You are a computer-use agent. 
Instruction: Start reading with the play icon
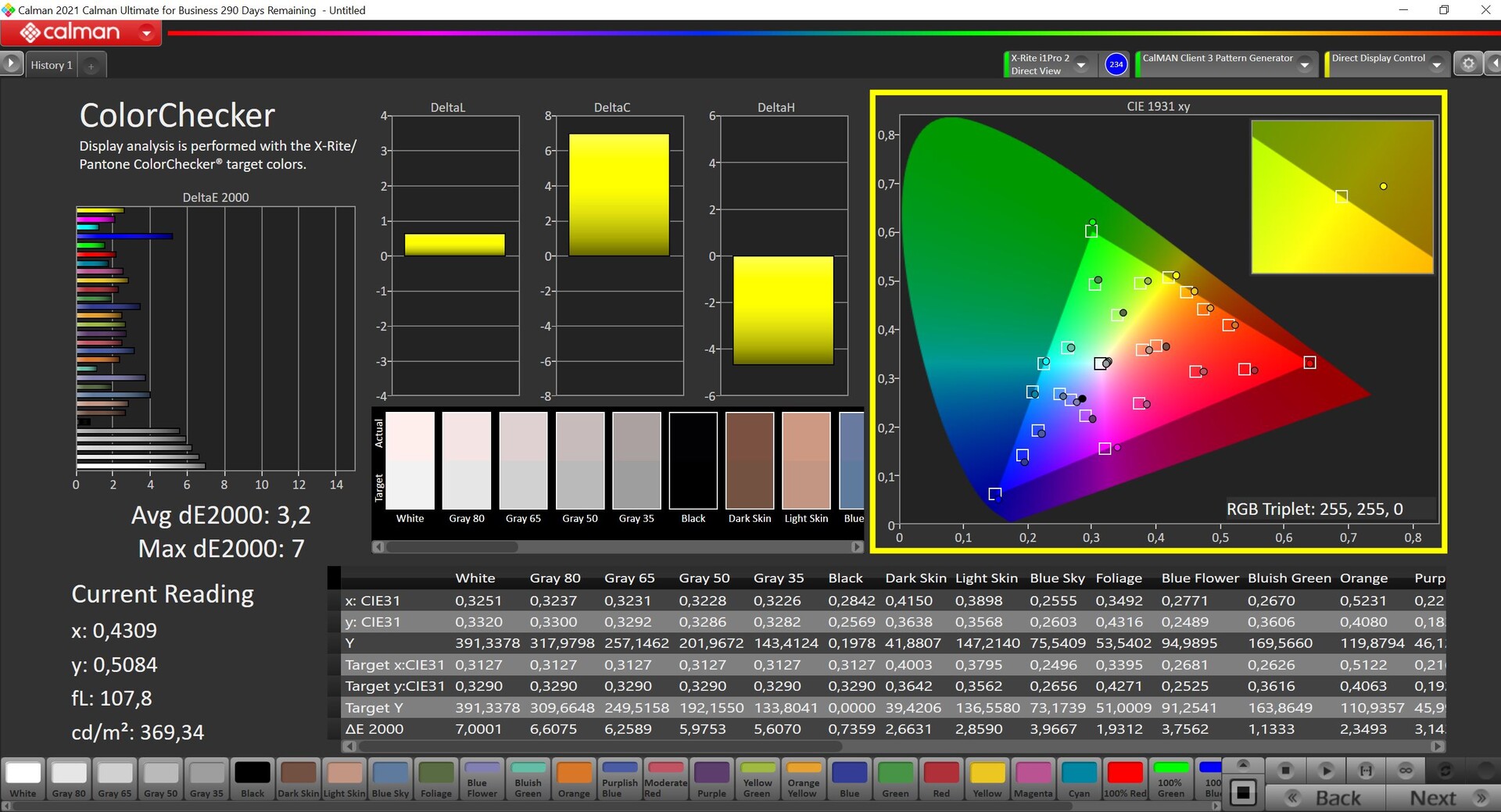point(1326,771)
